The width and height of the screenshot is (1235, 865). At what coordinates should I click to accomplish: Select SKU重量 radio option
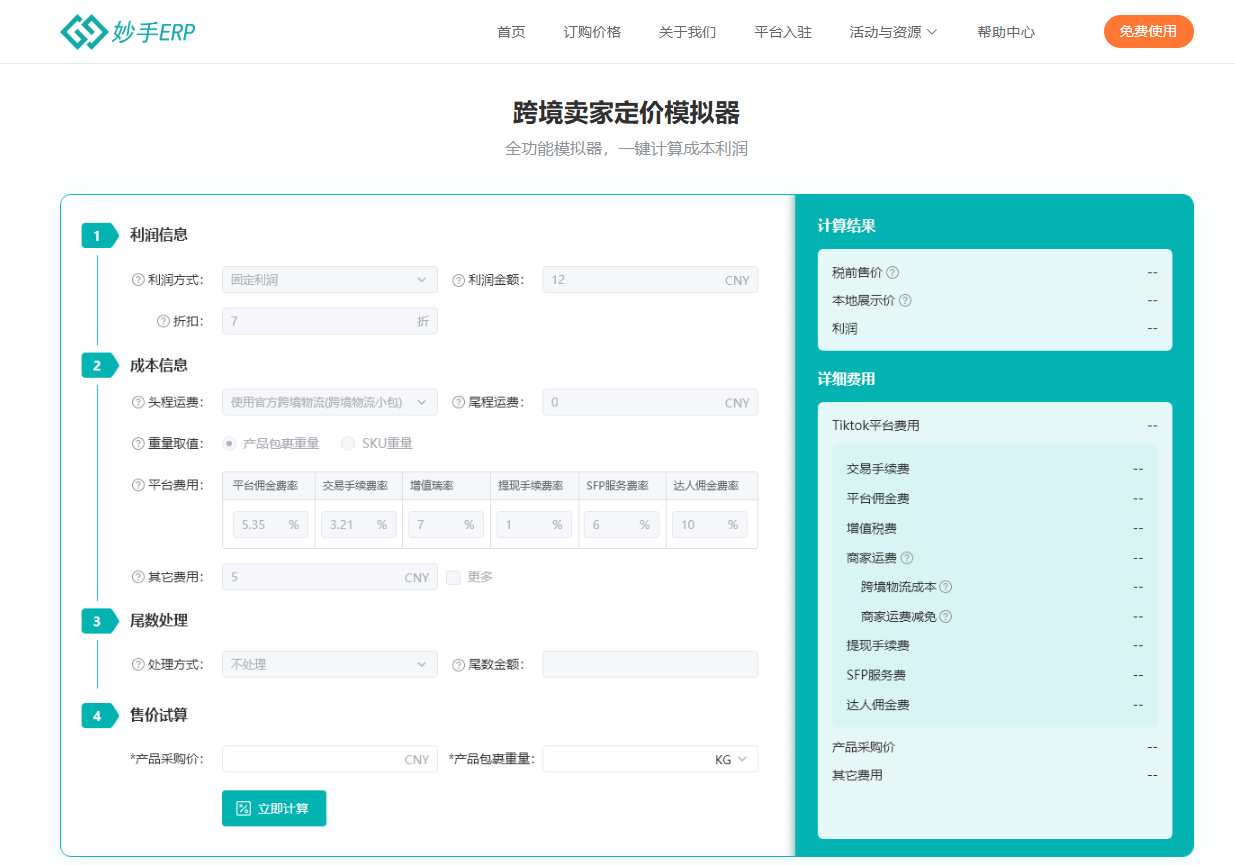348,443
